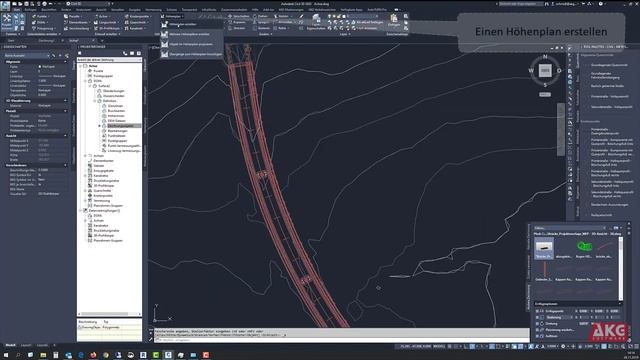640x360 pixels.
Task: Toggle the Auflösen checkbox
Action: tap(537, 336)
